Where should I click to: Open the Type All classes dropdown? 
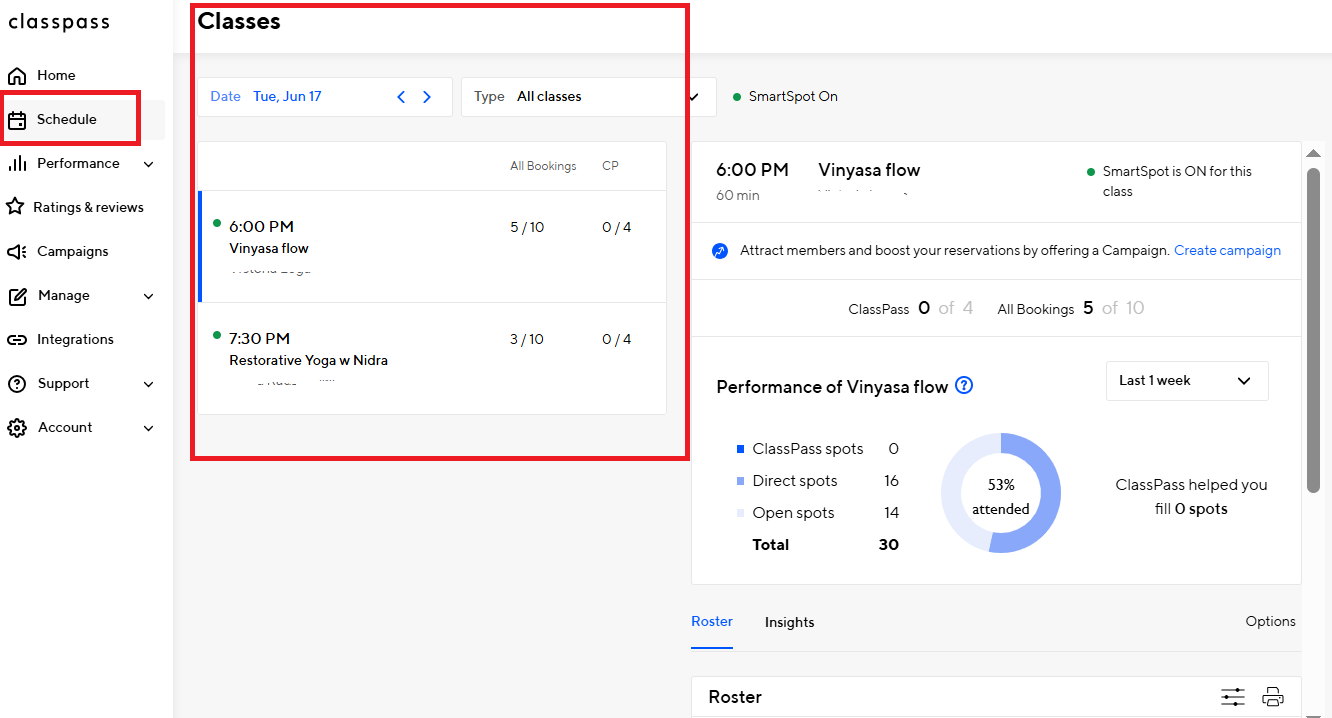tap(588, 97)
